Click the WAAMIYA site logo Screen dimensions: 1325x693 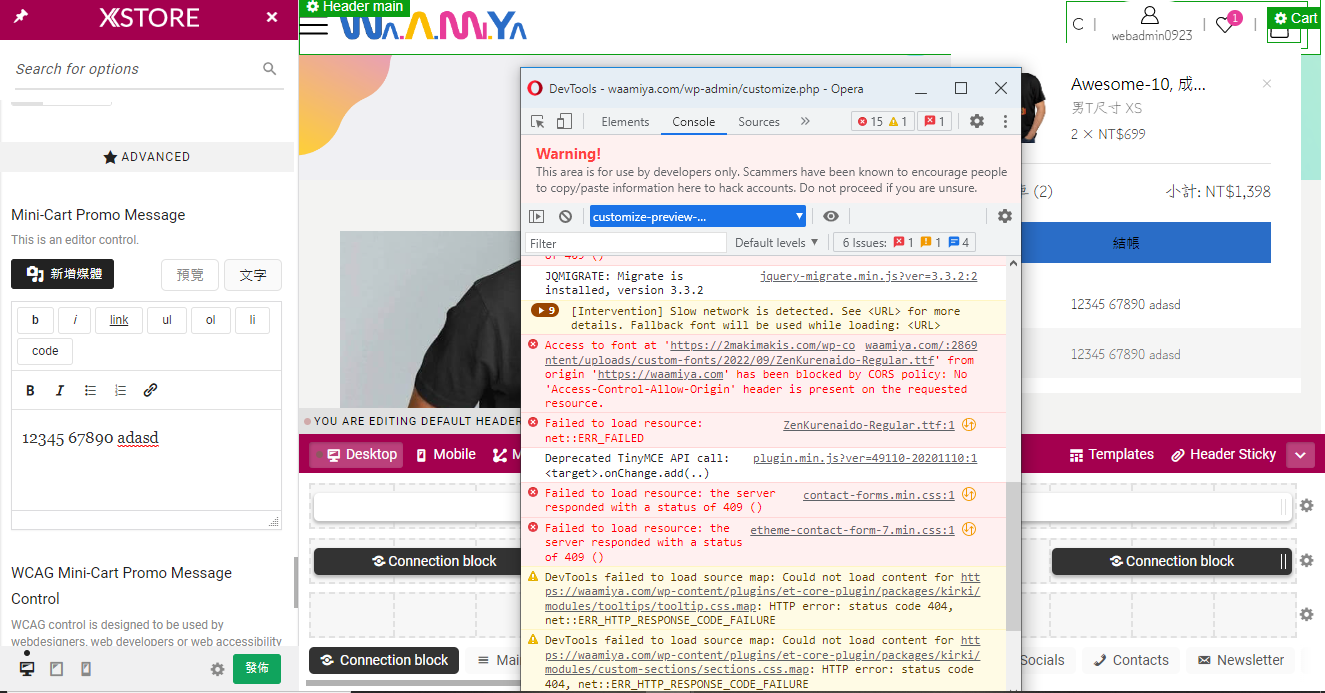(433, 28)
